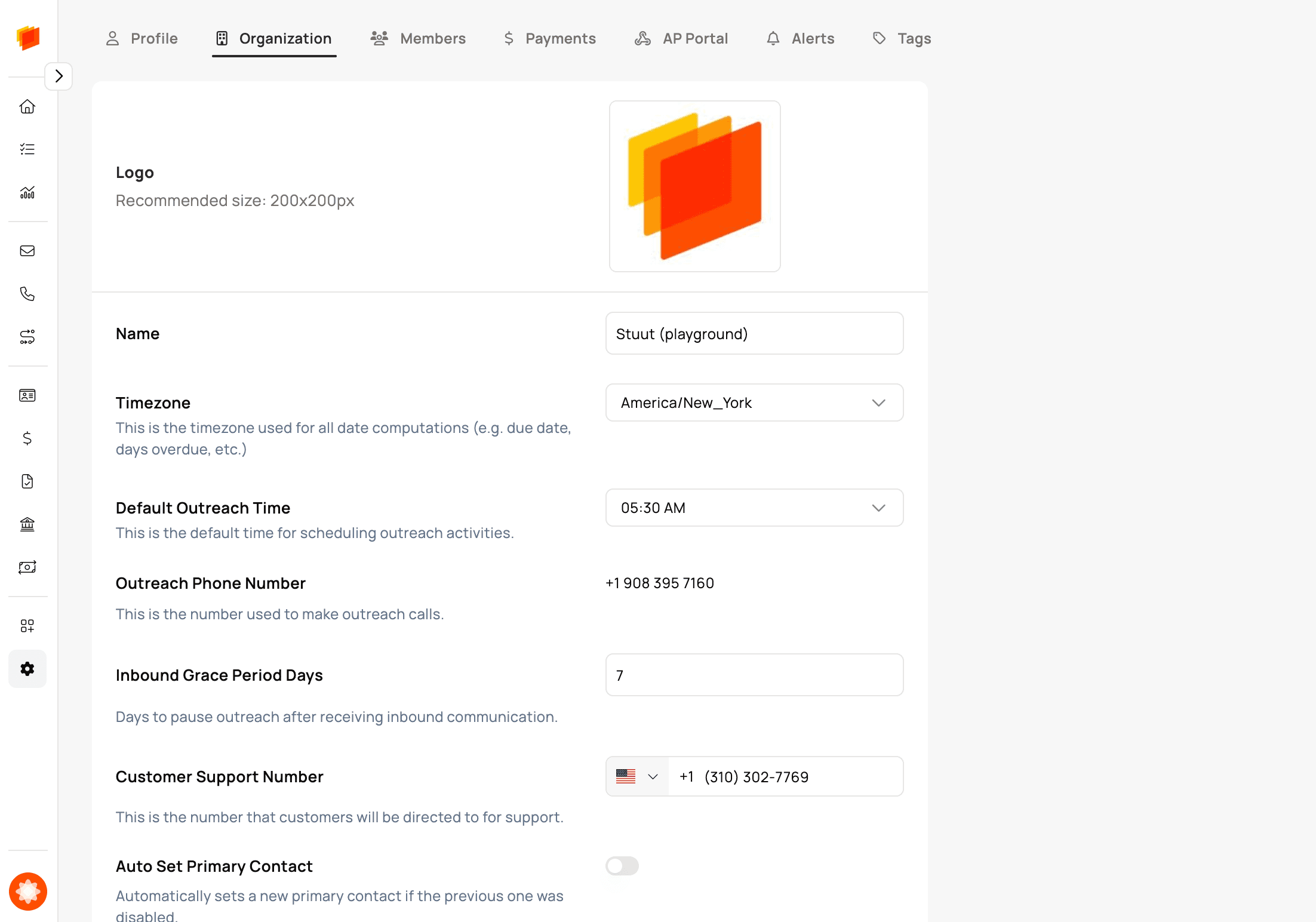The height and width of the screenshot is (922, 1316).
Task: Switch to the Members tab
Action: (418, 38)
